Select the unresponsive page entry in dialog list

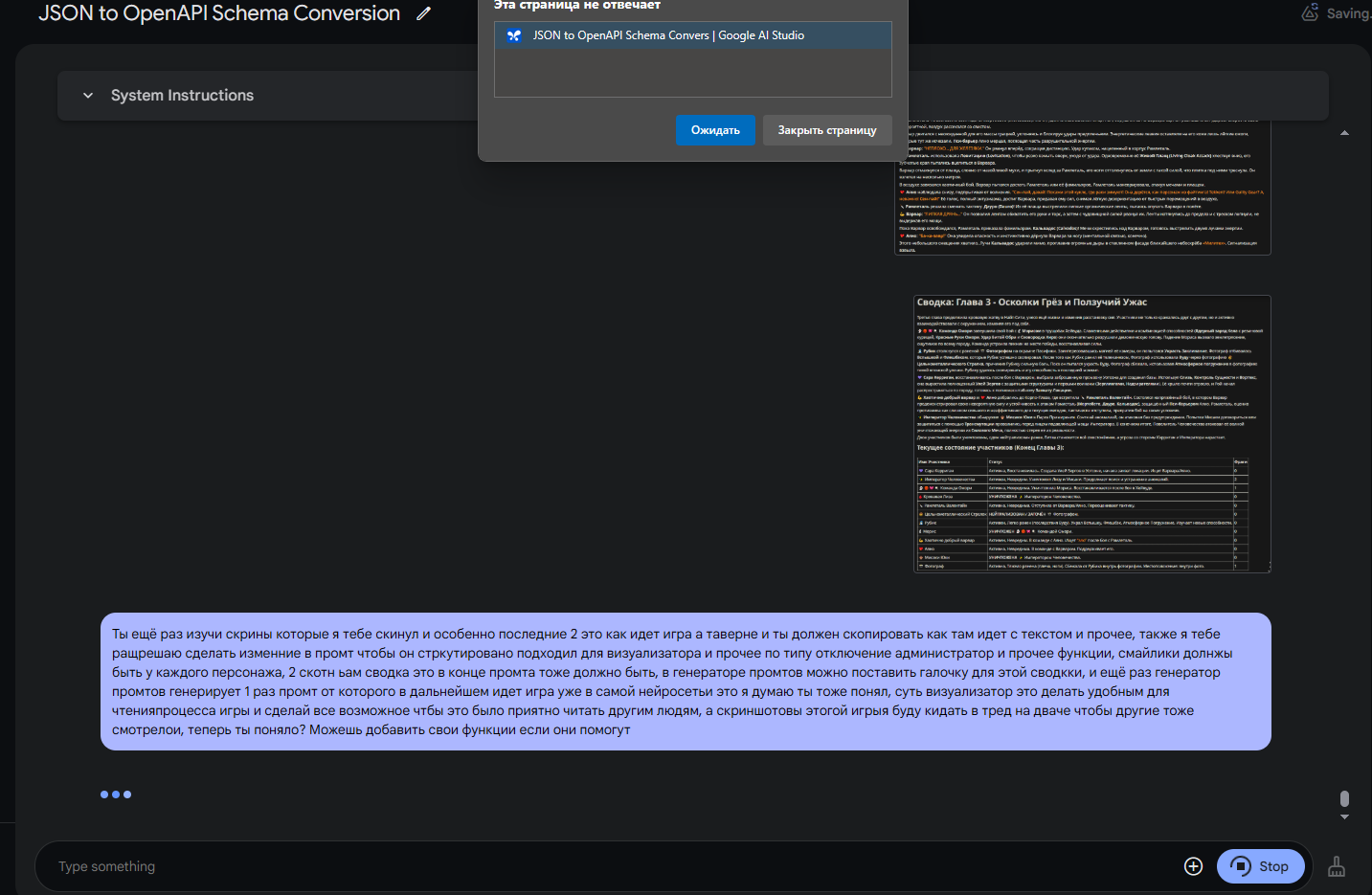point(693,35)
